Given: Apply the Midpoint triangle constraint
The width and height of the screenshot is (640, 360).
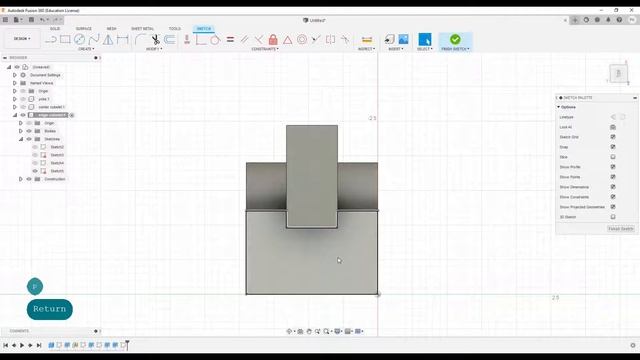Looking at the screenshot, I should 287,40.
